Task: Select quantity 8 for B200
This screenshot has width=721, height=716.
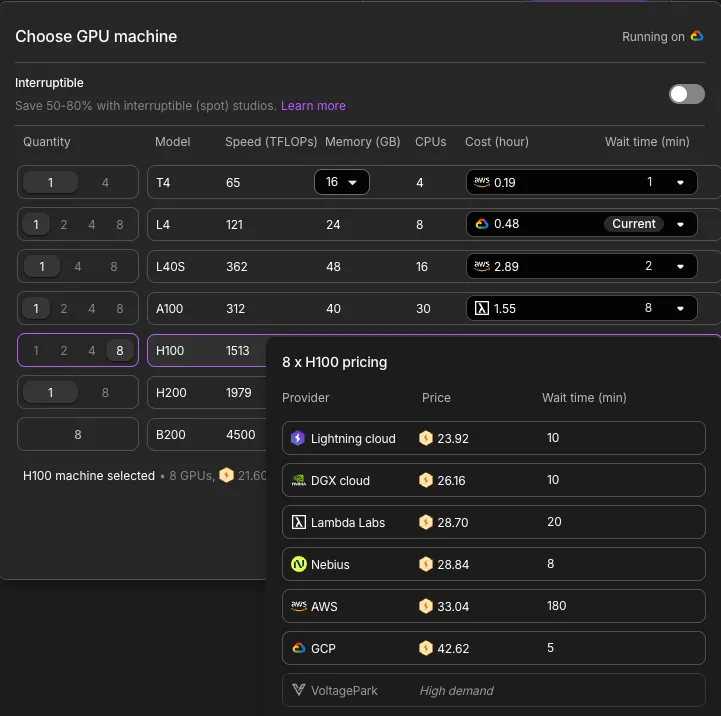Action: (x=78, y=435)
